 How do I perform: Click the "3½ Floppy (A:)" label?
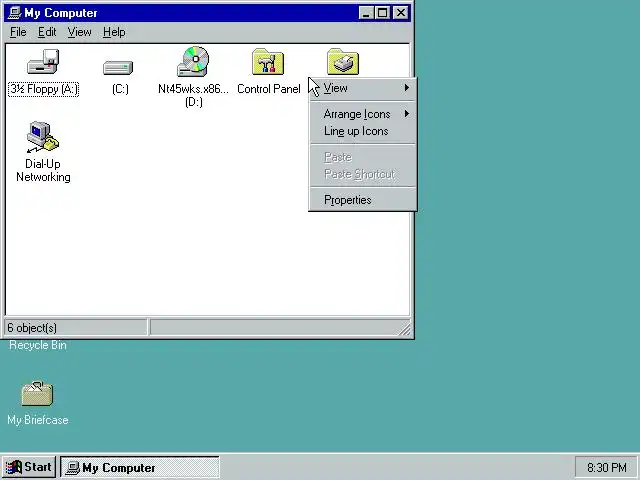click(43, 89)
